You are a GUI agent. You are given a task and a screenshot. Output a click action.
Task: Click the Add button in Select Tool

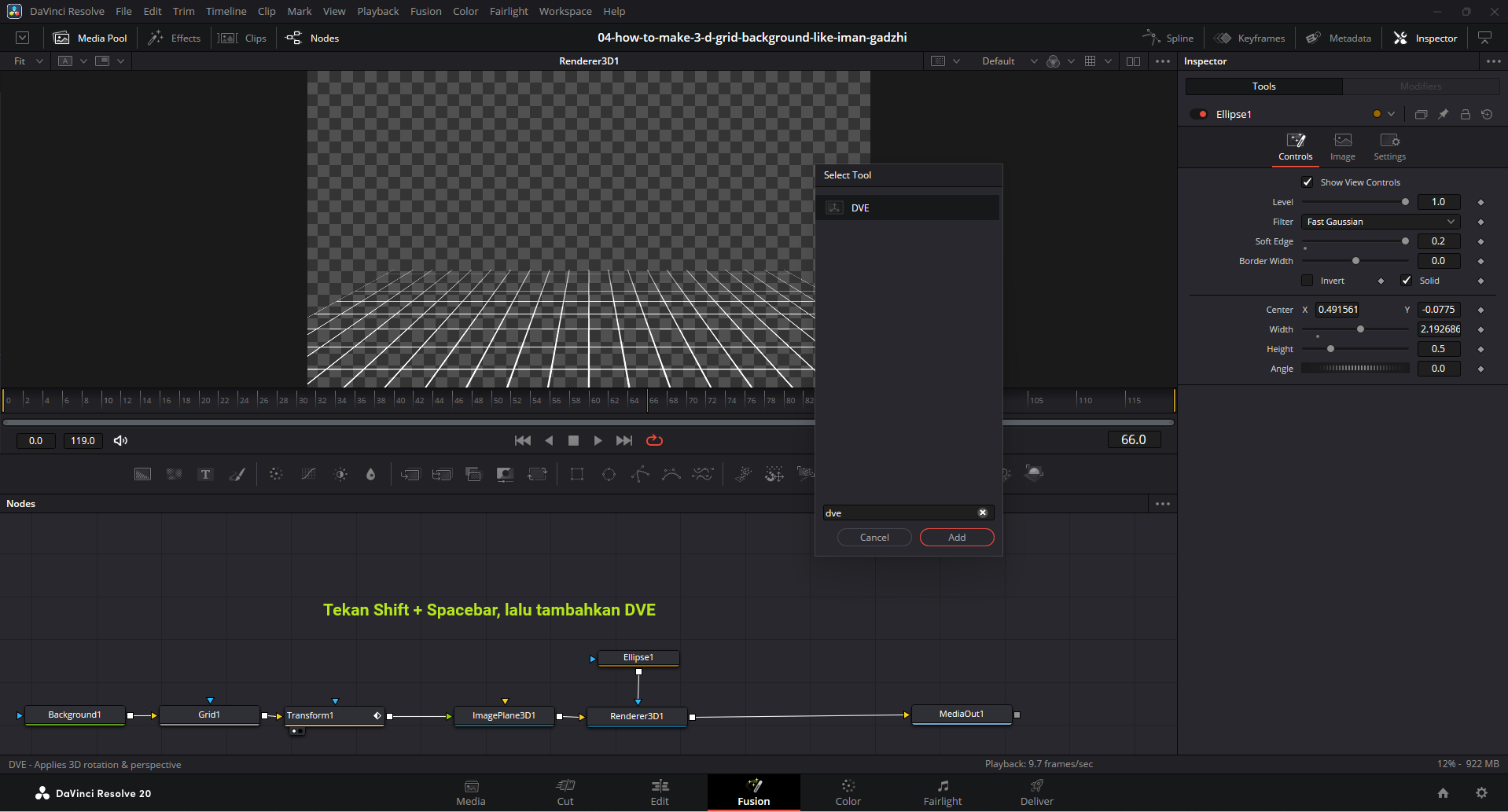pos(956,537)
